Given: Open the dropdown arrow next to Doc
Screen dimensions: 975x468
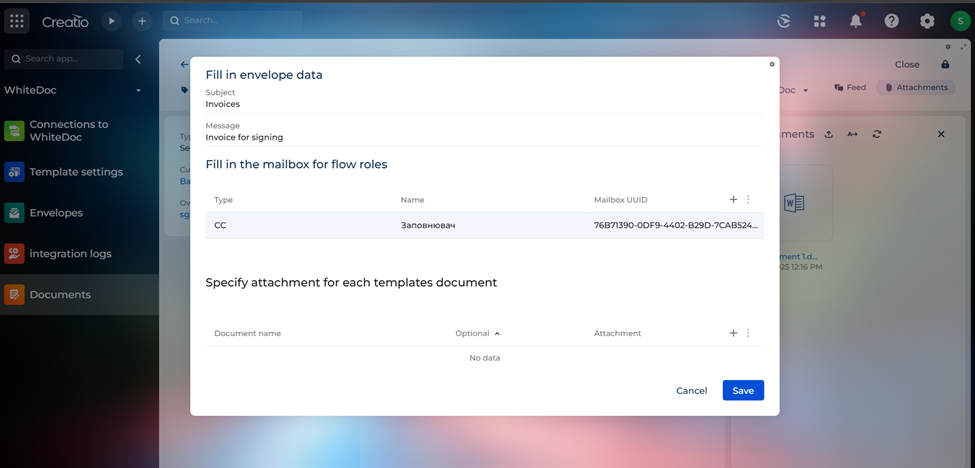Looking at the screenshot, I should (806, 91).
